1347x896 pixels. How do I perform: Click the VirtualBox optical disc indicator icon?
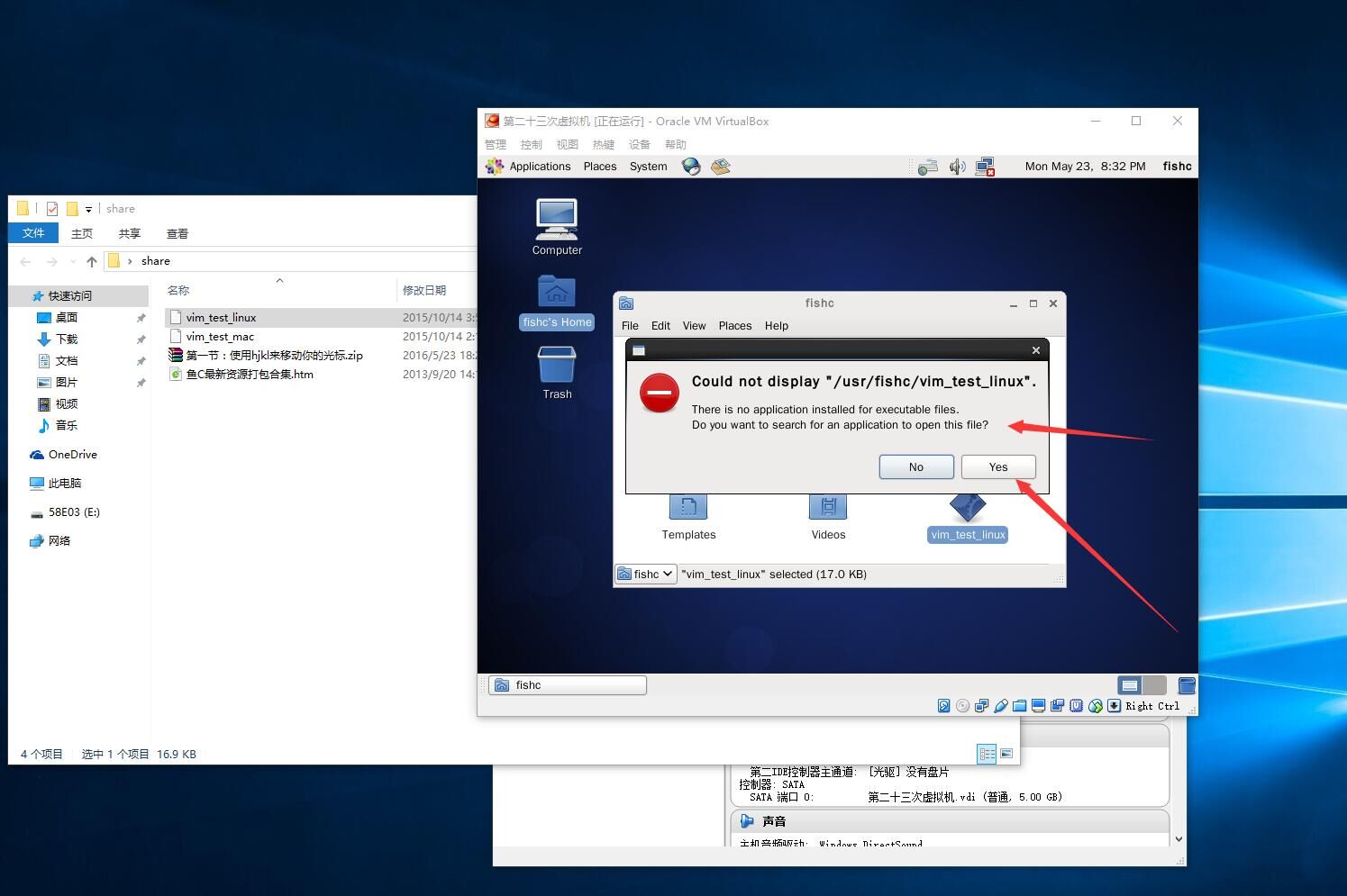(x=962, y=706)
